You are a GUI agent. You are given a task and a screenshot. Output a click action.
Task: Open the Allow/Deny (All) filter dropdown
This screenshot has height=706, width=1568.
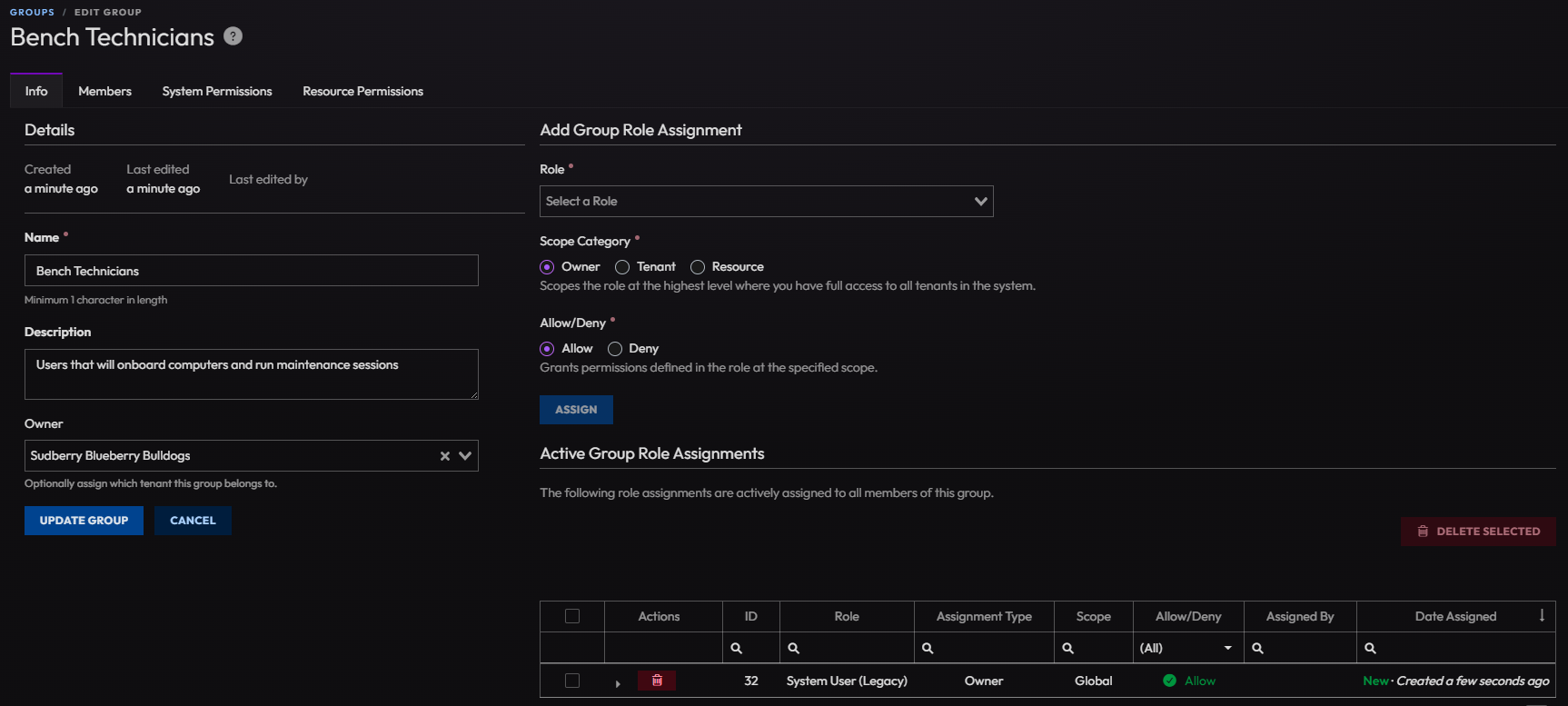point(1188,648)
